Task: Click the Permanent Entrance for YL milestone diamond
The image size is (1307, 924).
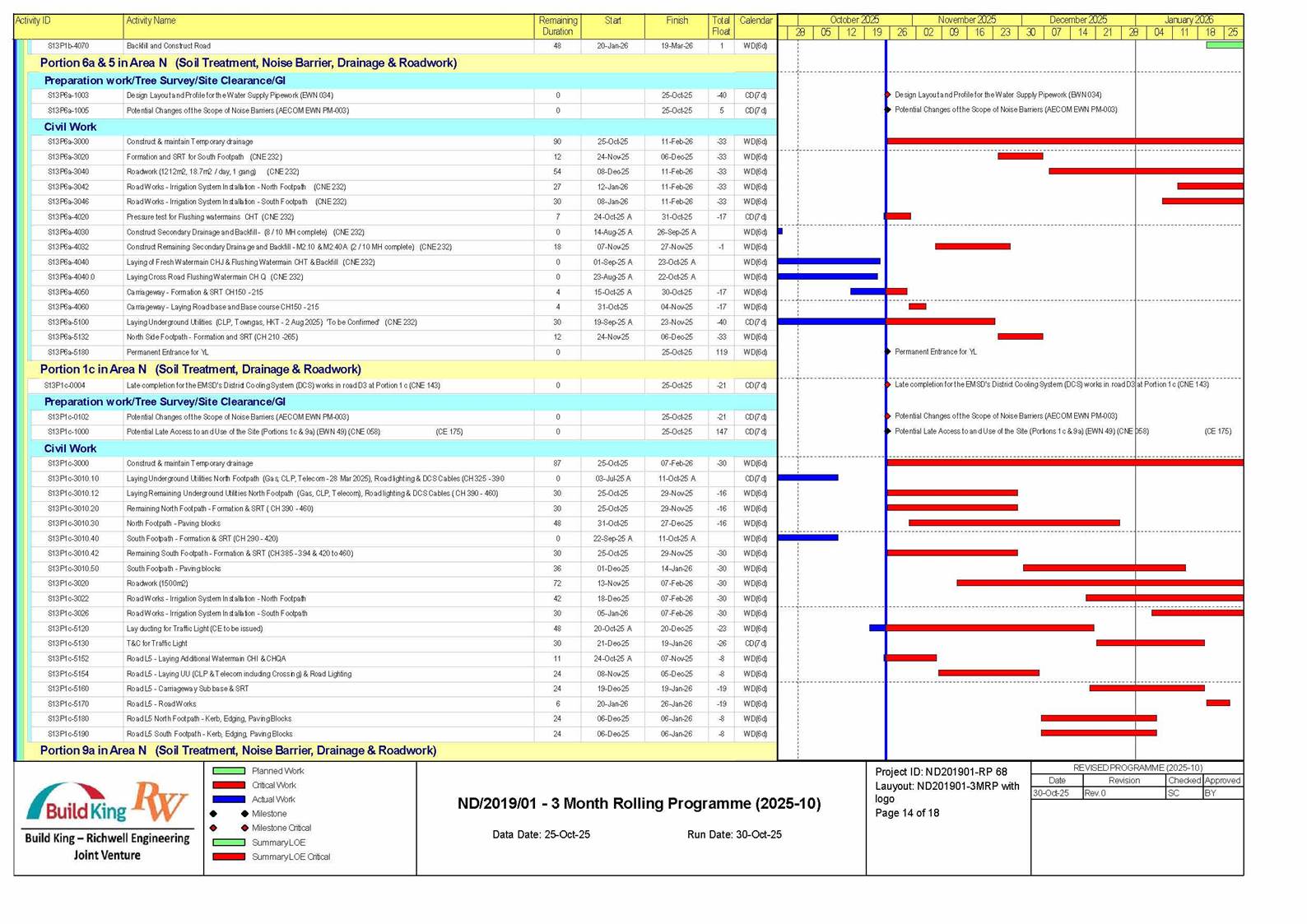Action: (x=887, y=352)
